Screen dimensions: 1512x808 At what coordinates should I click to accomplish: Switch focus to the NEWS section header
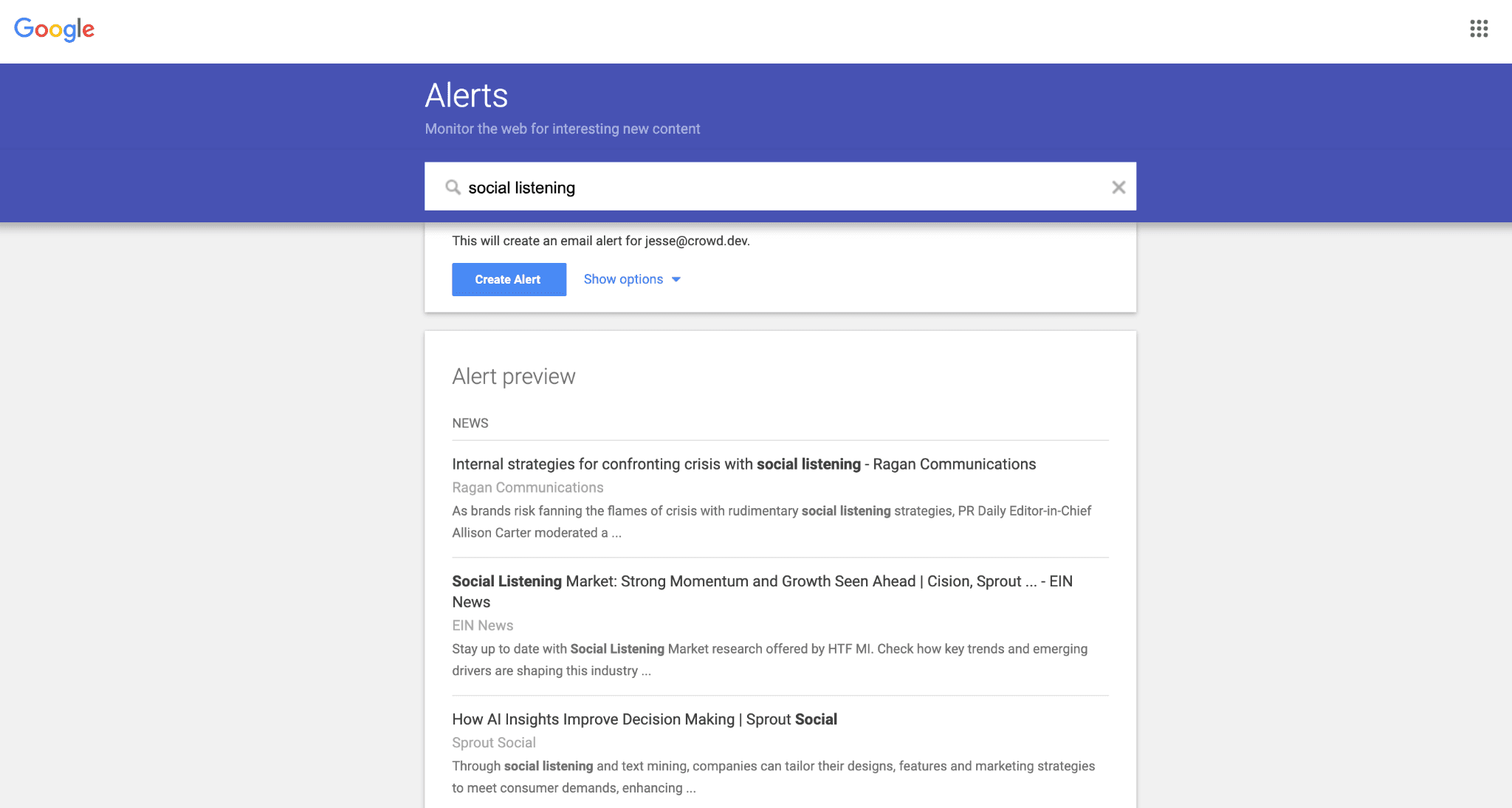coord(470,422)
